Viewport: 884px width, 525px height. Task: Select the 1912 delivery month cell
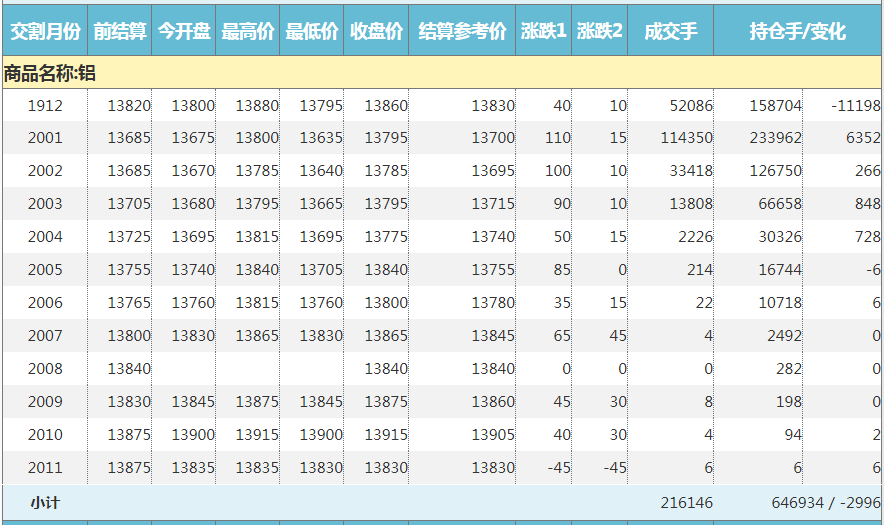(44, 105)
